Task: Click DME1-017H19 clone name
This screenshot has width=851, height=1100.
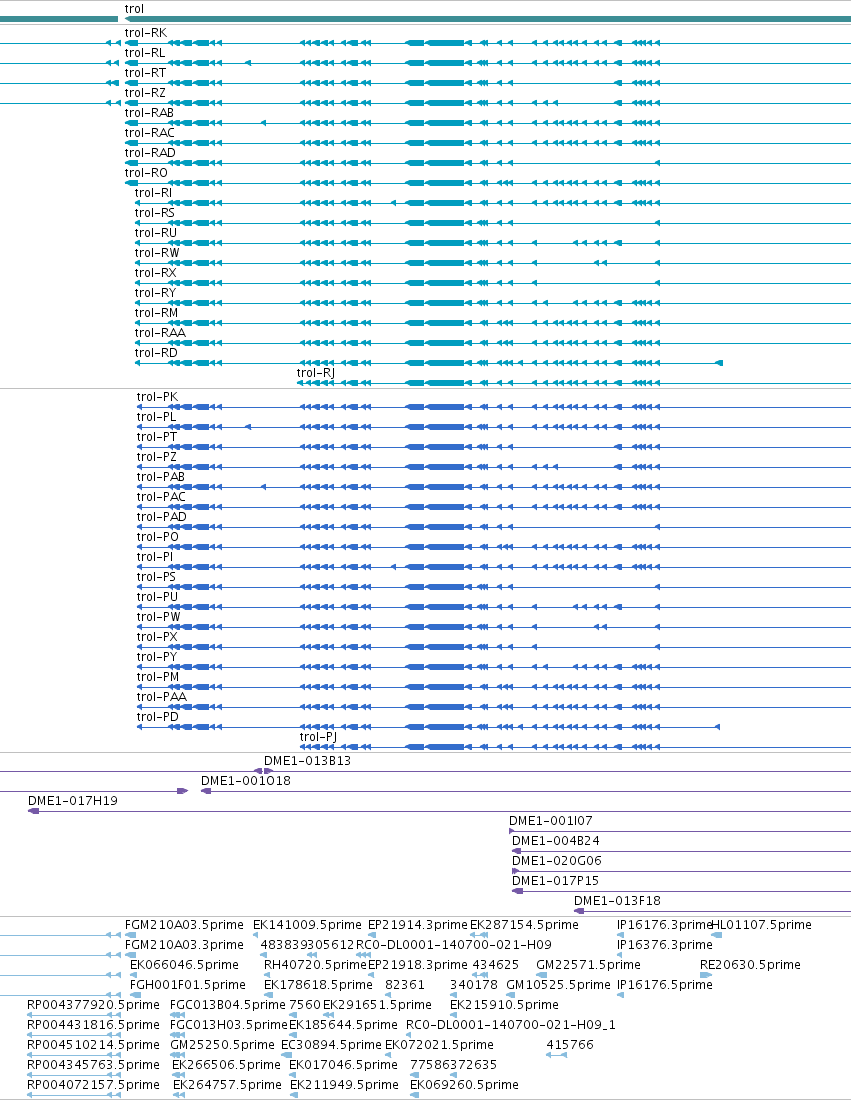Action: pos(73,800)
